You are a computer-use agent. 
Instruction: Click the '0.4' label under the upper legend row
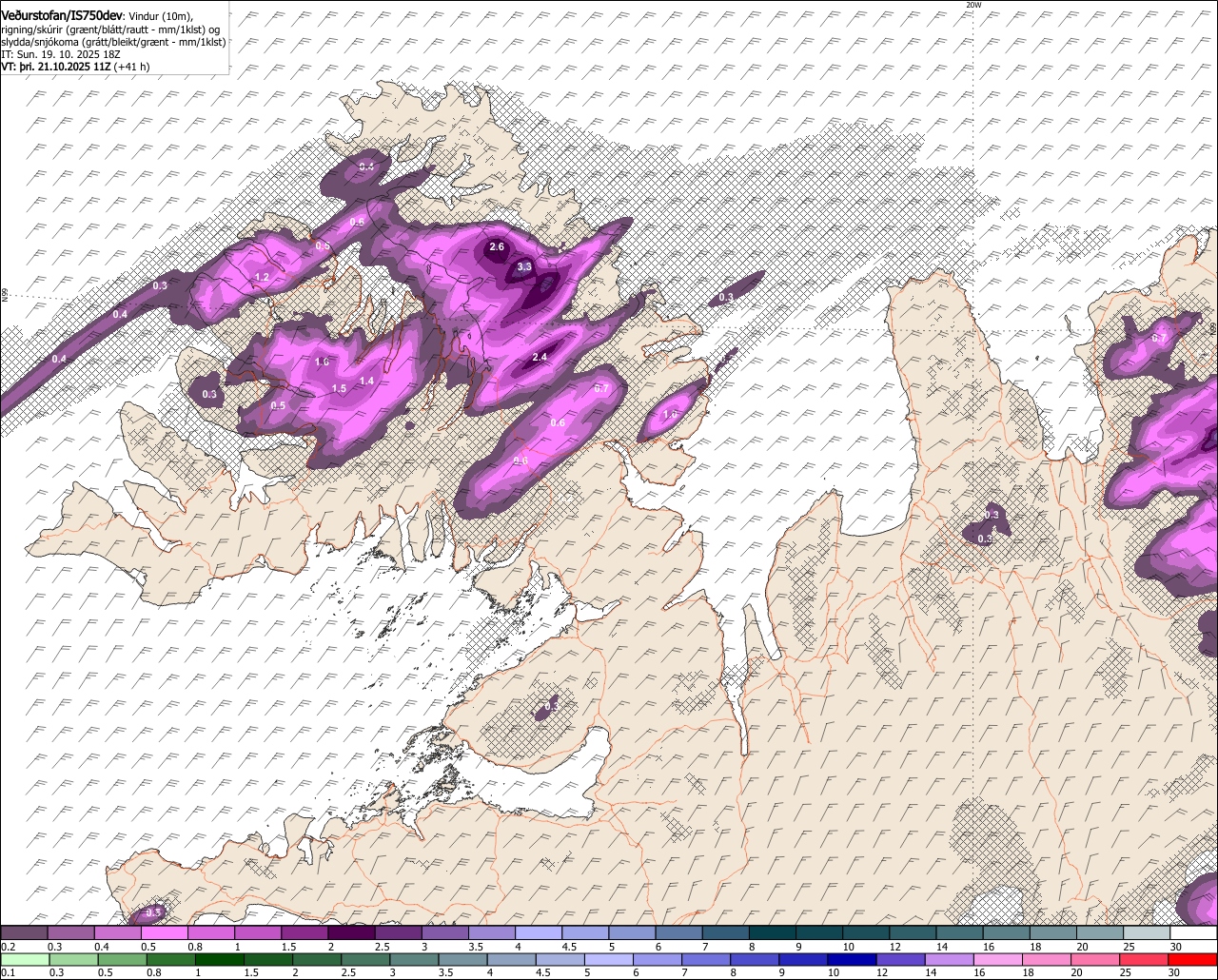102,947
